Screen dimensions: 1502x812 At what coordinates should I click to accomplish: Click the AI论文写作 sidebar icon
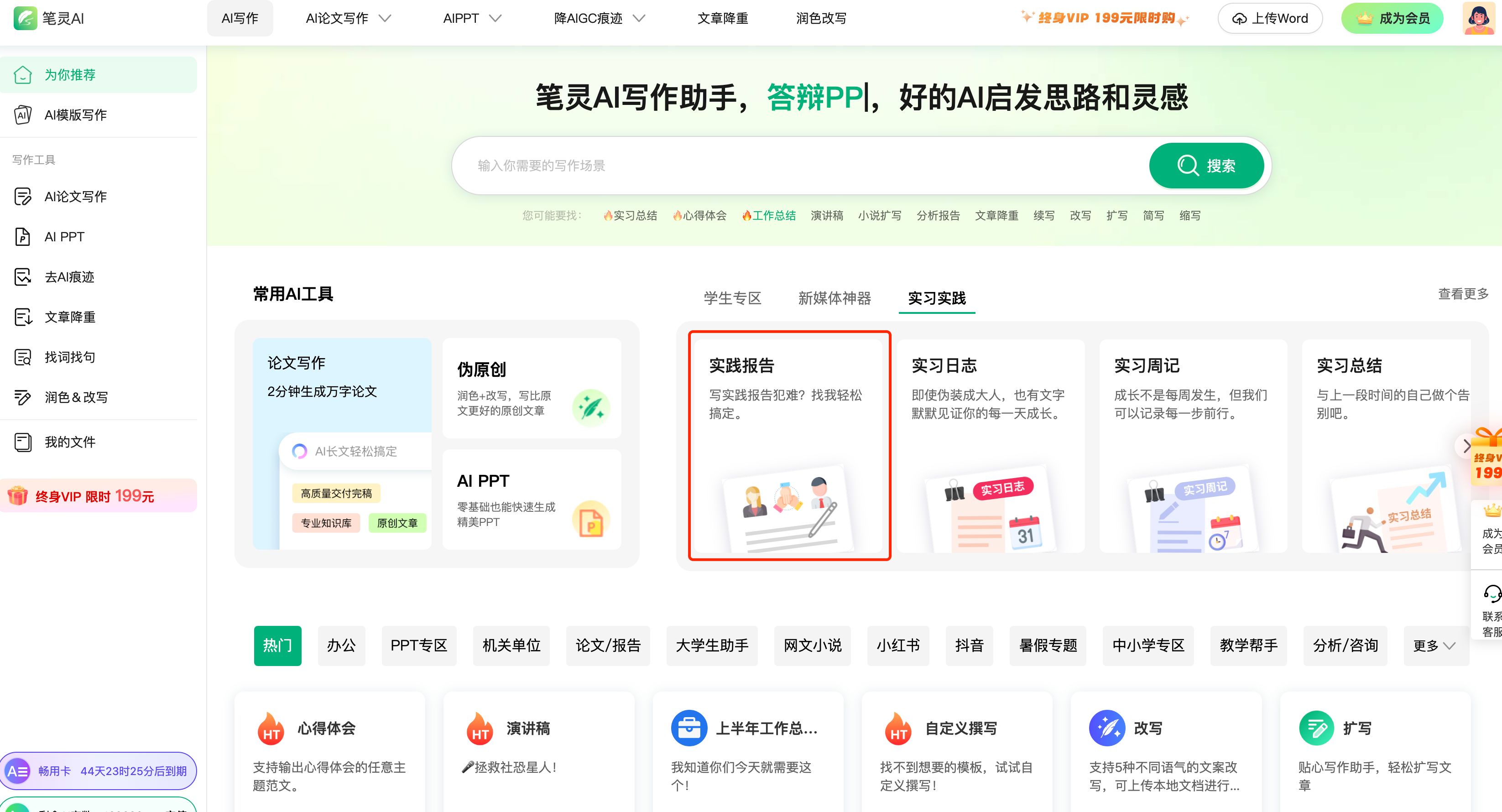[23, 197]
